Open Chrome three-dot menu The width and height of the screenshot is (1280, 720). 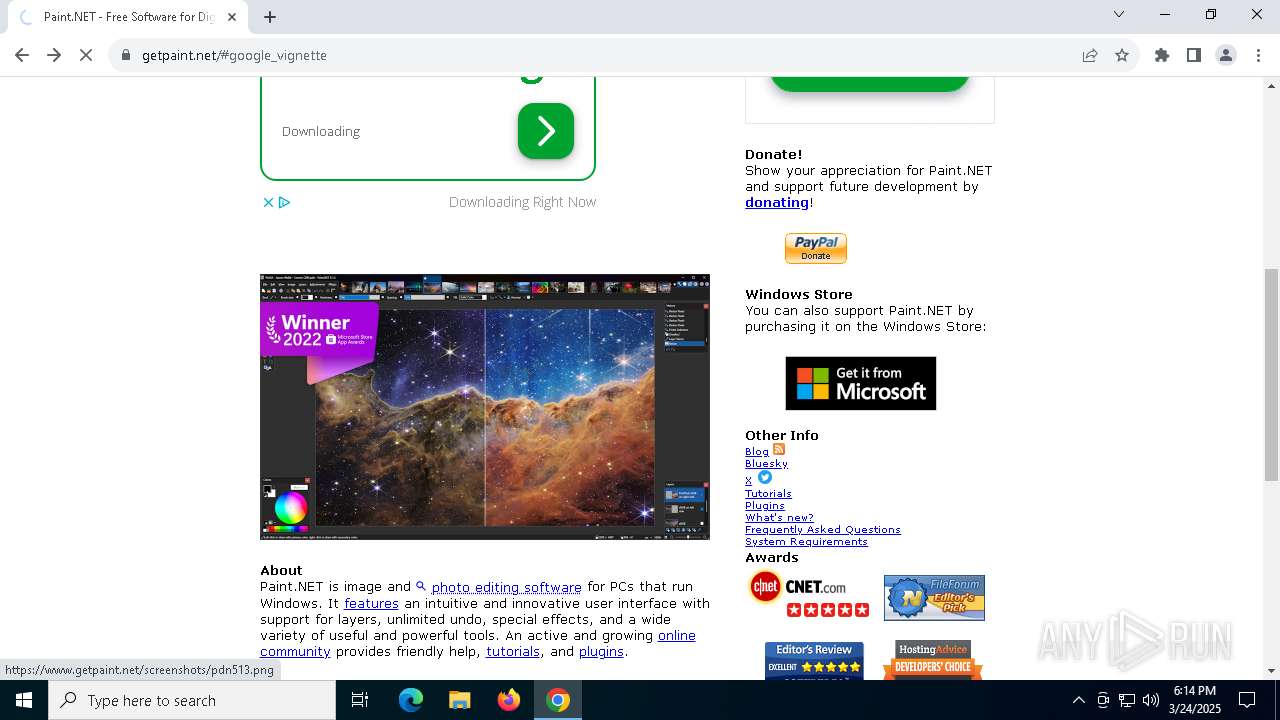pos(1258,55)
